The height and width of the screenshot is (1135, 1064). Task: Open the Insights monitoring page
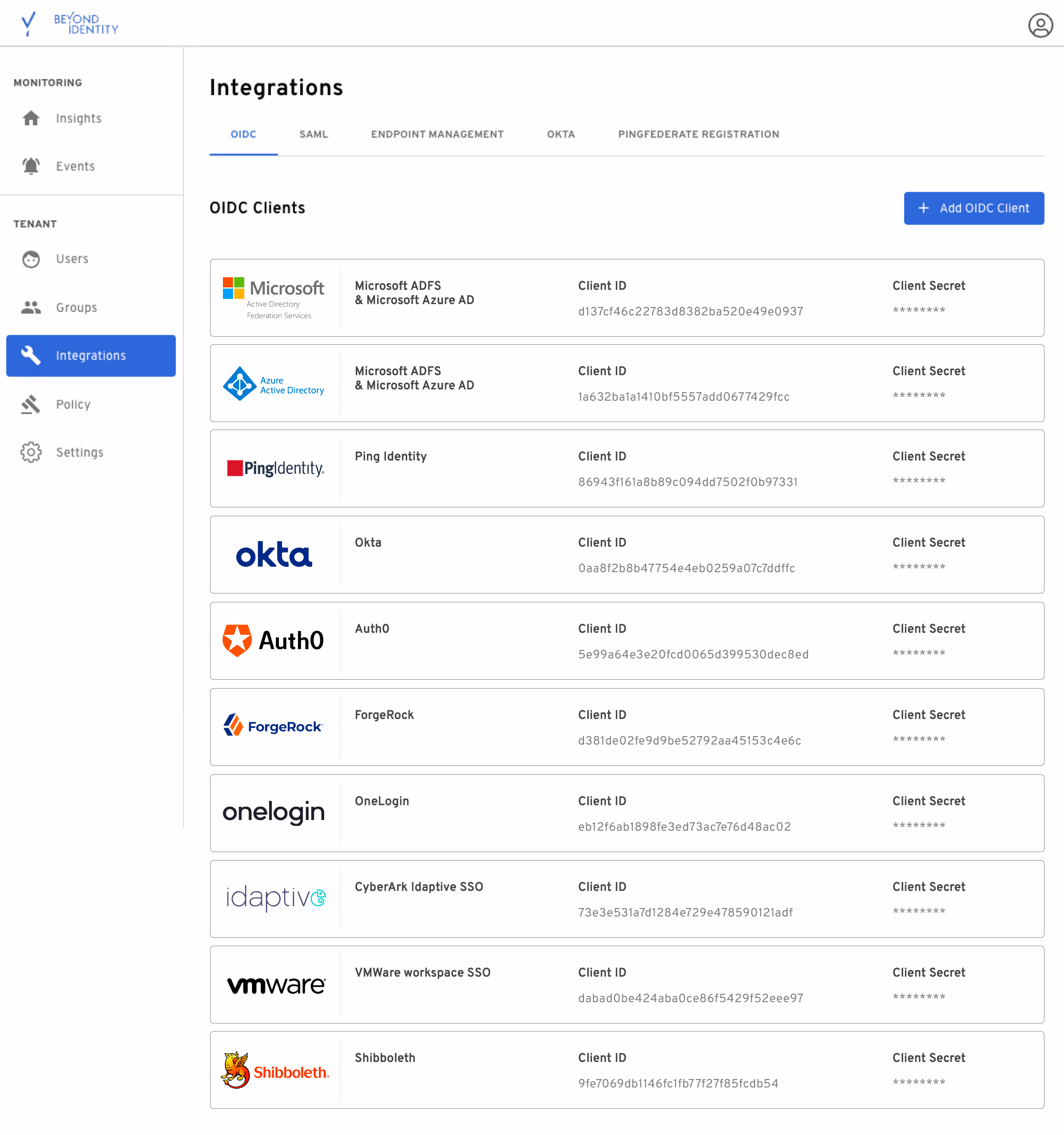[x=78, y=118]
